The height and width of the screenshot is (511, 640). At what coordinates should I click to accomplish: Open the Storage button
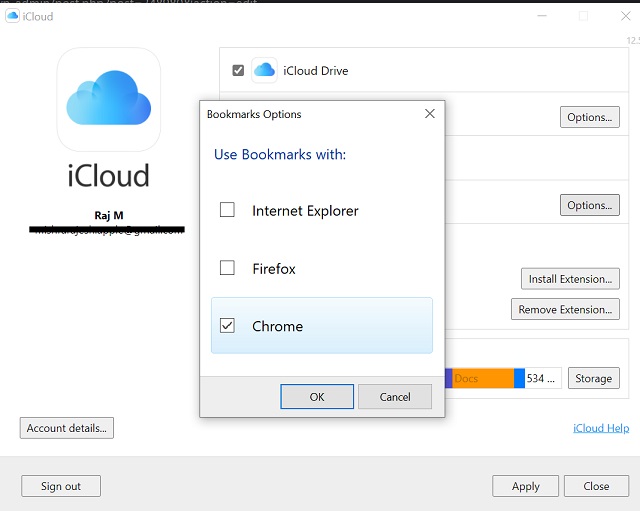click(x=593, y=378)
